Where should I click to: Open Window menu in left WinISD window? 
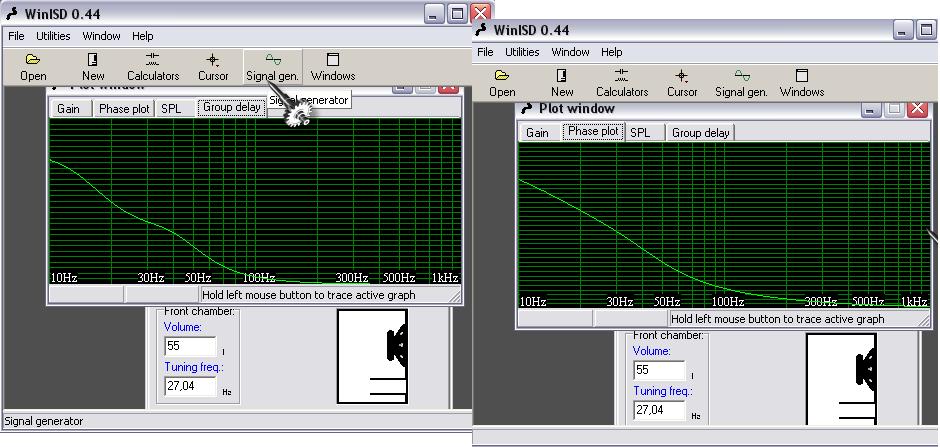(x=101, y=36)
